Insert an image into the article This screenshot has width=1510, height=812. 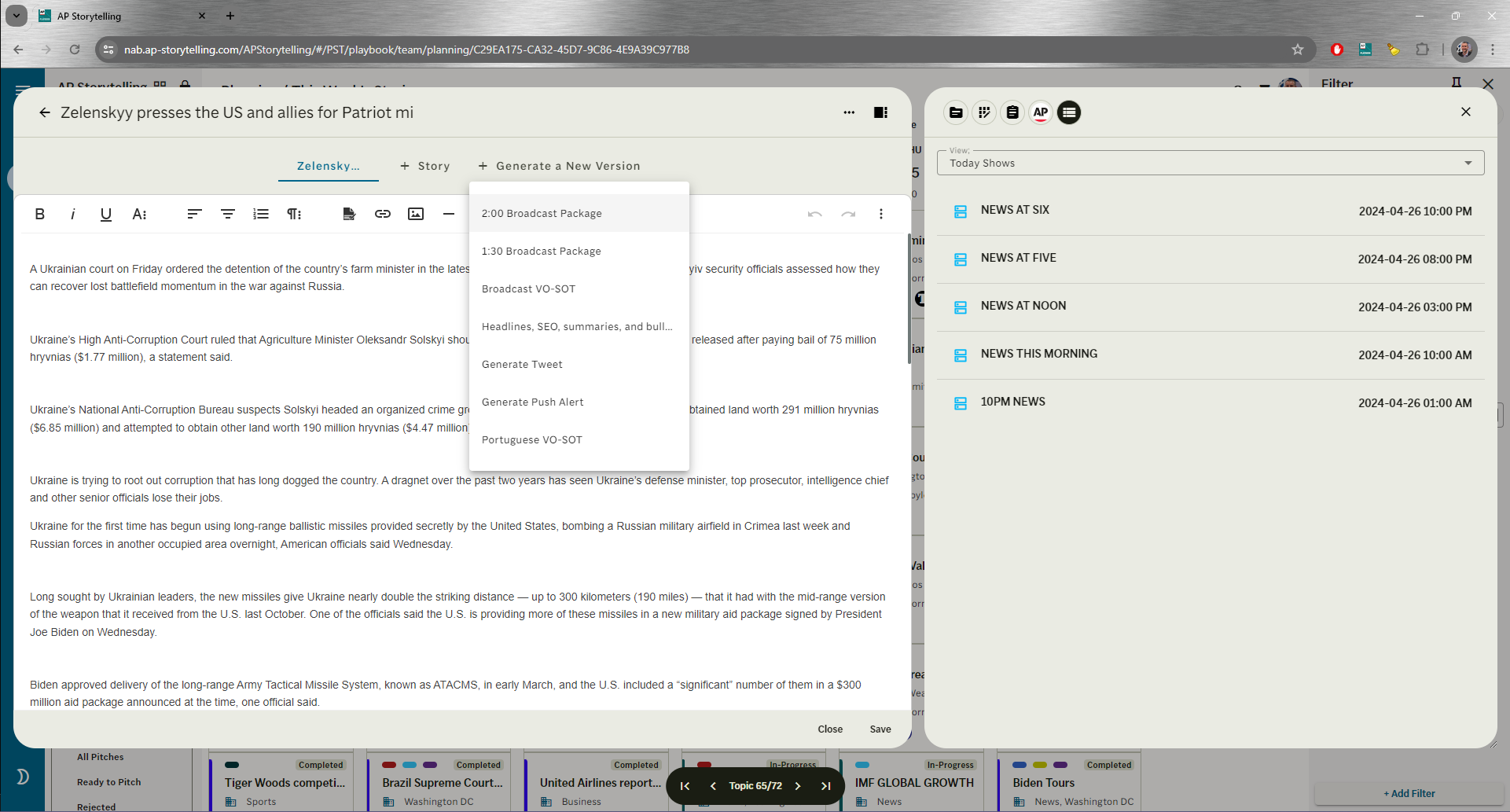tap(416, 214)
